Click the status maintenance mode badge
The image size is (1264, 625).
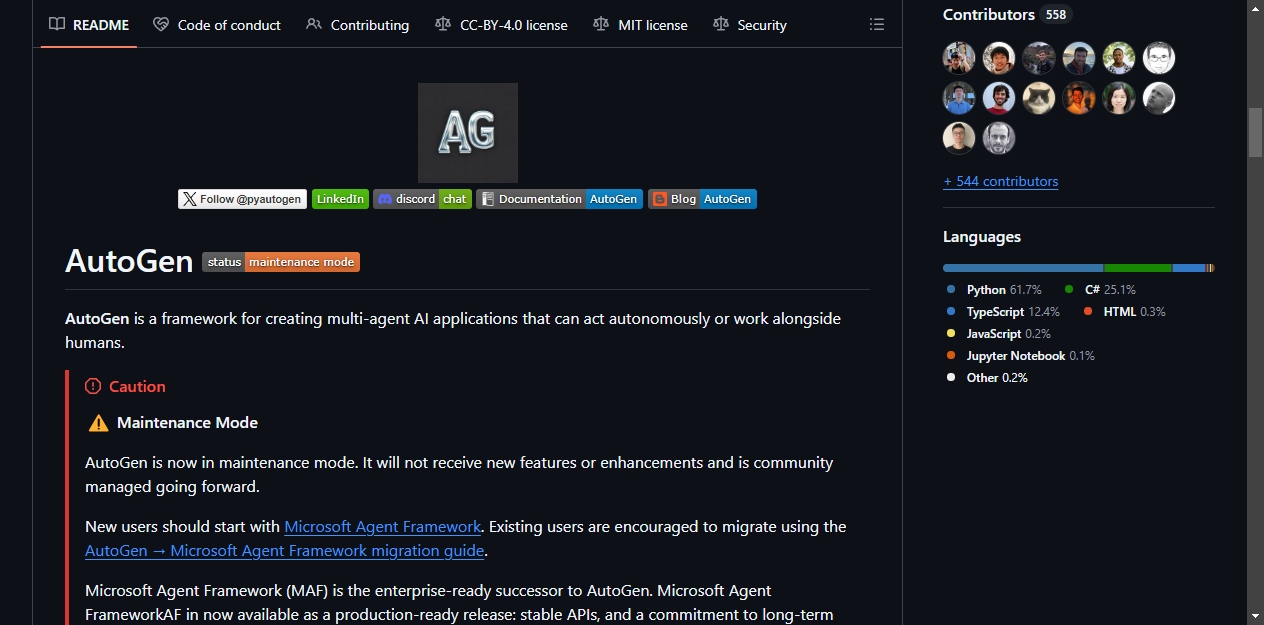(x=281, y=262)
